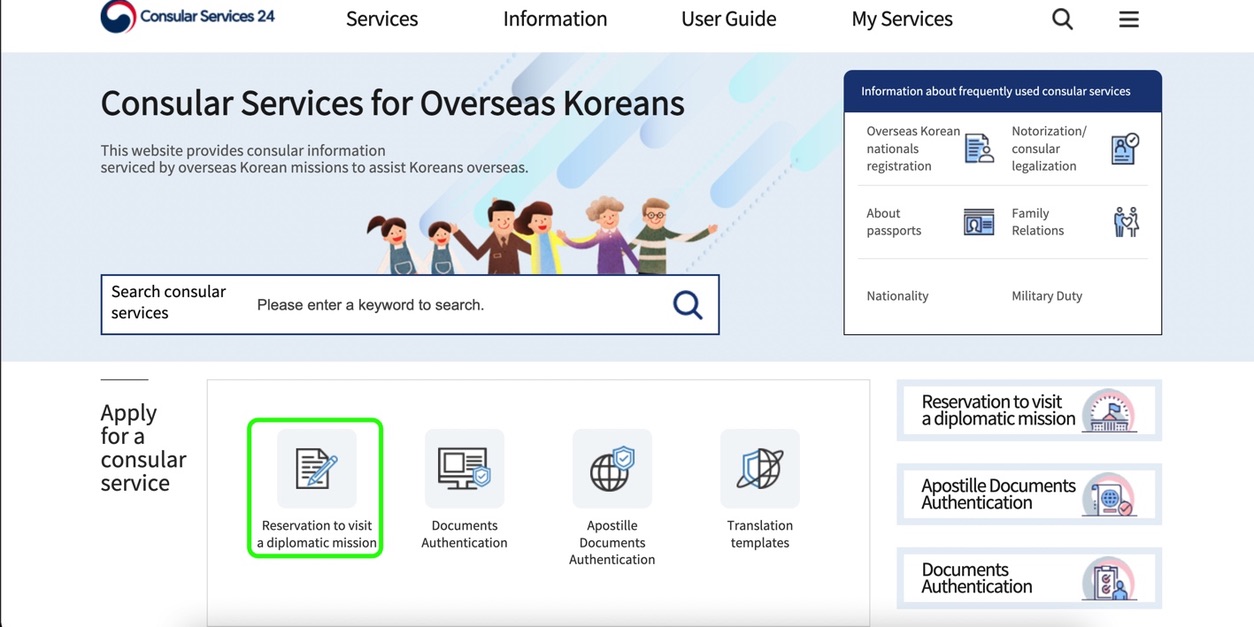Open the Military Duty link
1254x627 pixels.
coord(1046,295)
